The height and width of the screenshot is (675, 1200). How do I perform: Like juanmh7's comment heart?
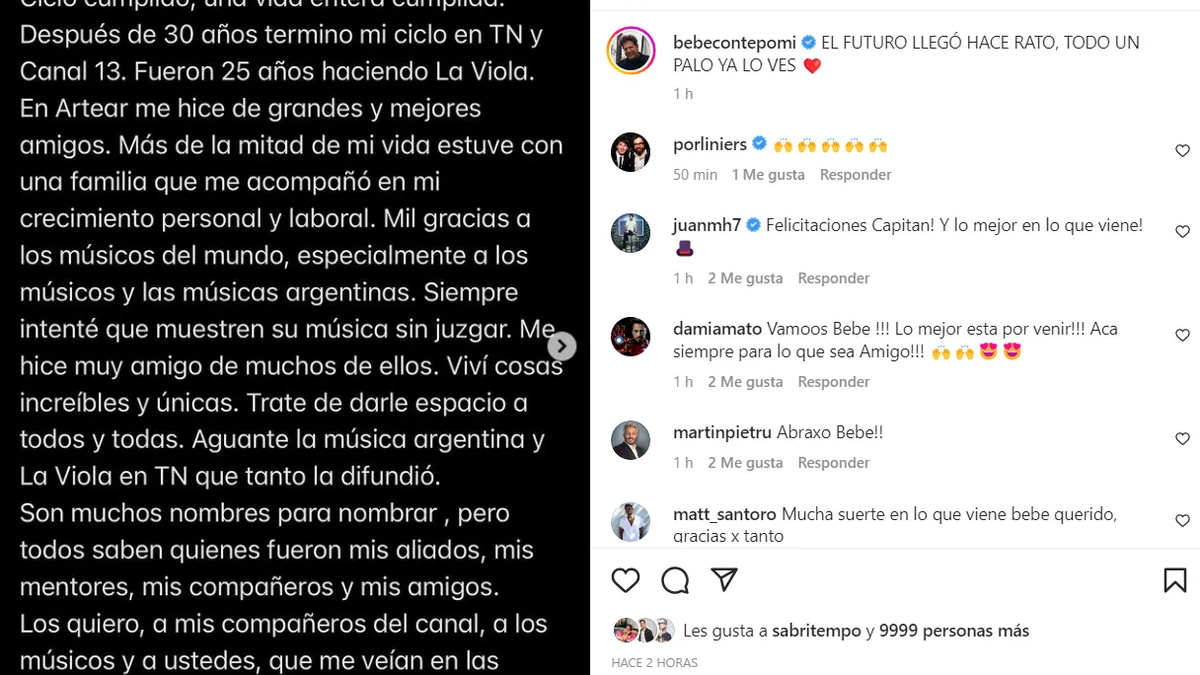point(1182,232)
